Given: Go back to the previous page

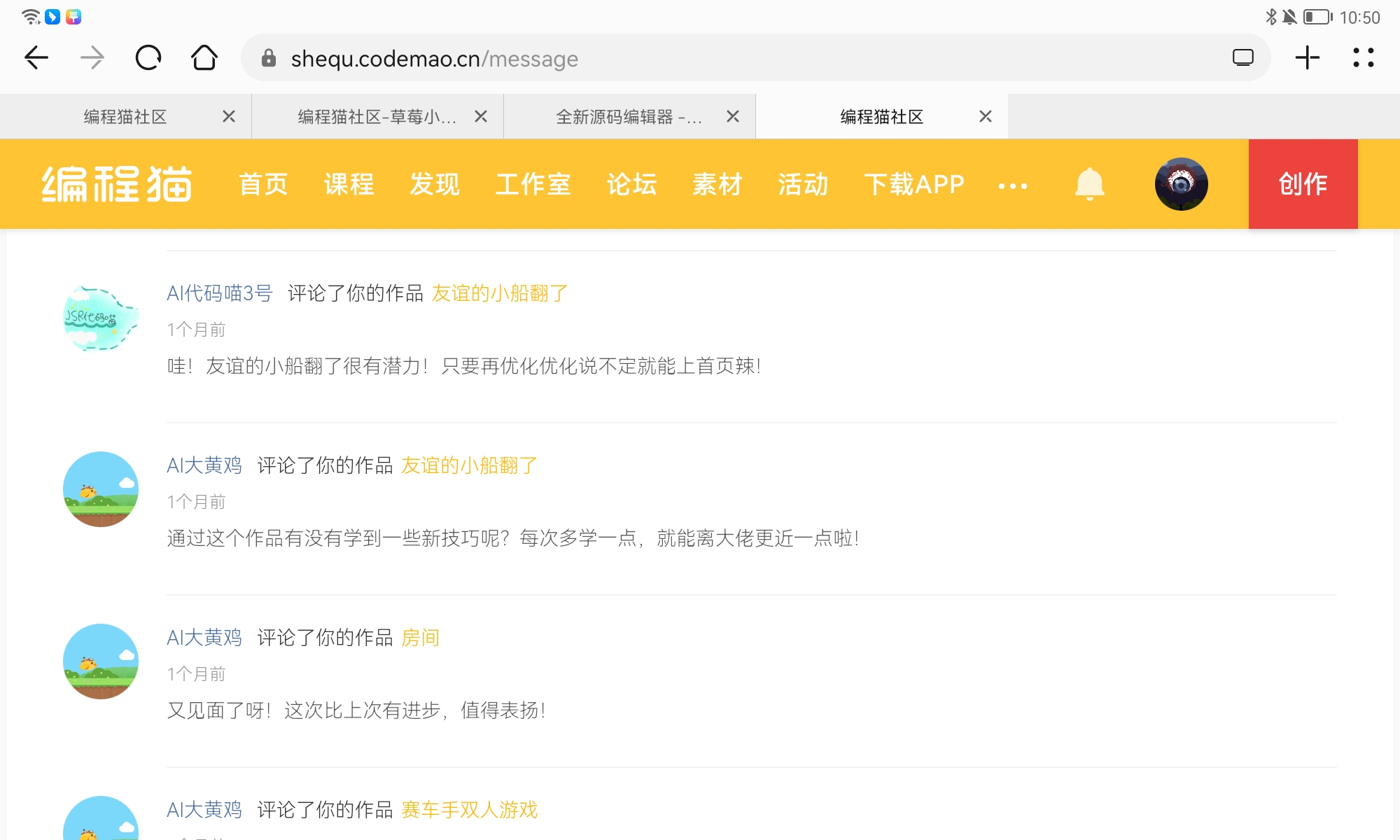Looking at the screenshot, I should pyautogui.click(x=36, y=57).
